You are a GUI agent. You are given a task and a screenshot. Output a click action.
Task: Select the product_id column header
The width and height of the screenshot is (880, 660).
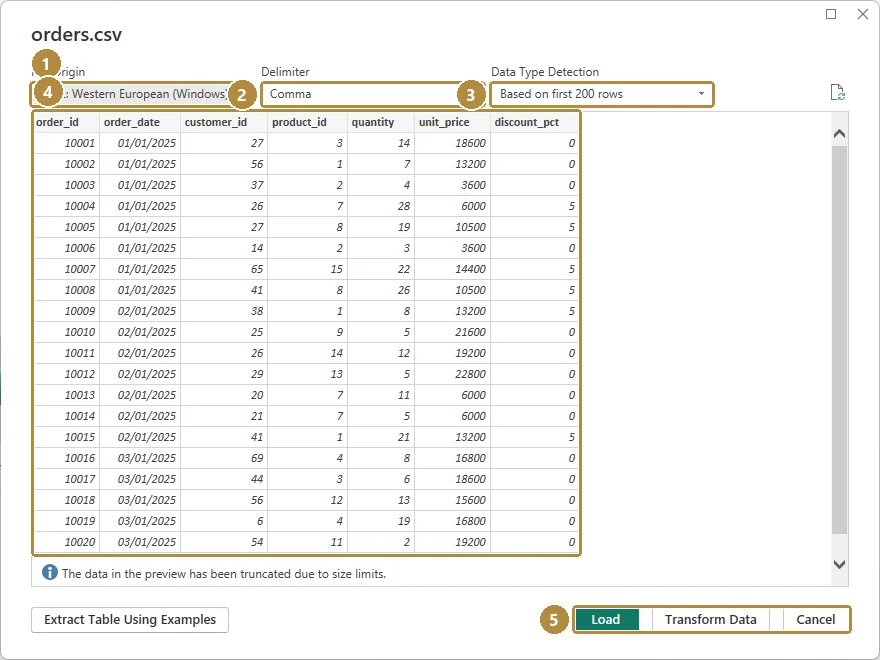(x=308, y=122)
